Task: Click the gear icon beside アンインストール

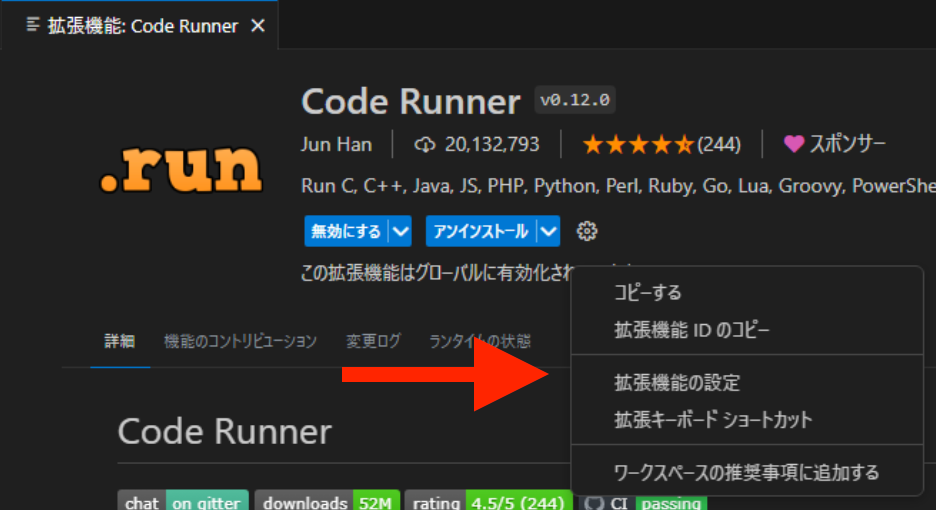Action: tap(587, 232)
